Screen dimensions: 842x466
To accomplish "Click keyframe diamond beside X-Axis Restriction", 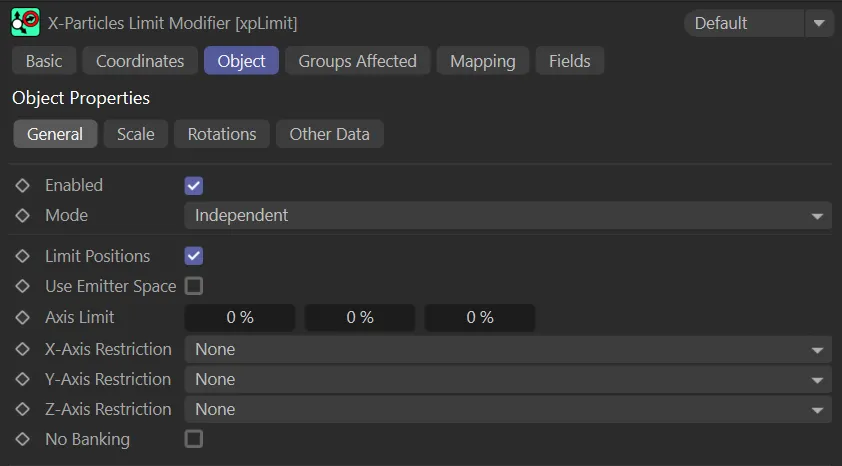I will pyautogui.click(x=23, y=350).
